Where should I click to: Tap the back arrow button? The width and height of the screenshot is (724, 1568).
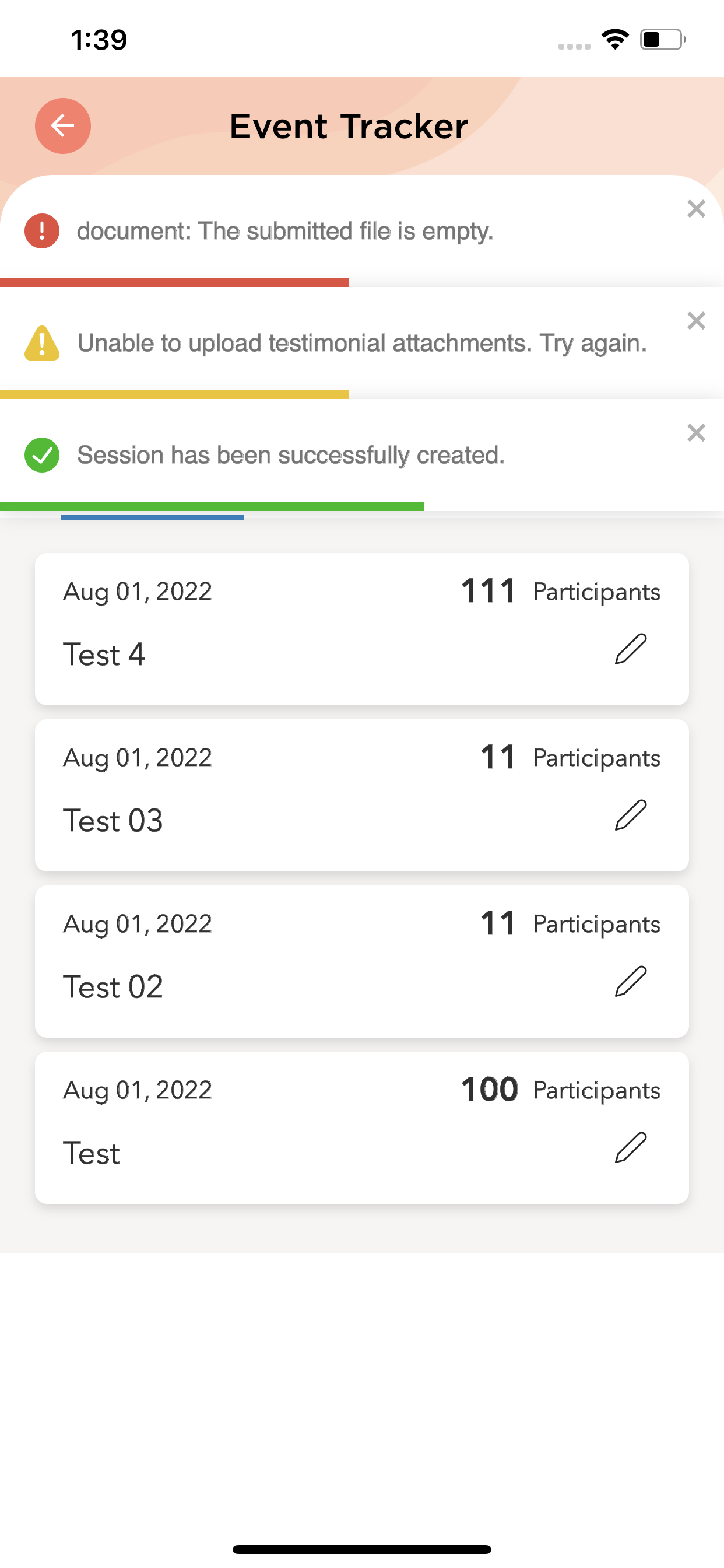click(63, 126)
